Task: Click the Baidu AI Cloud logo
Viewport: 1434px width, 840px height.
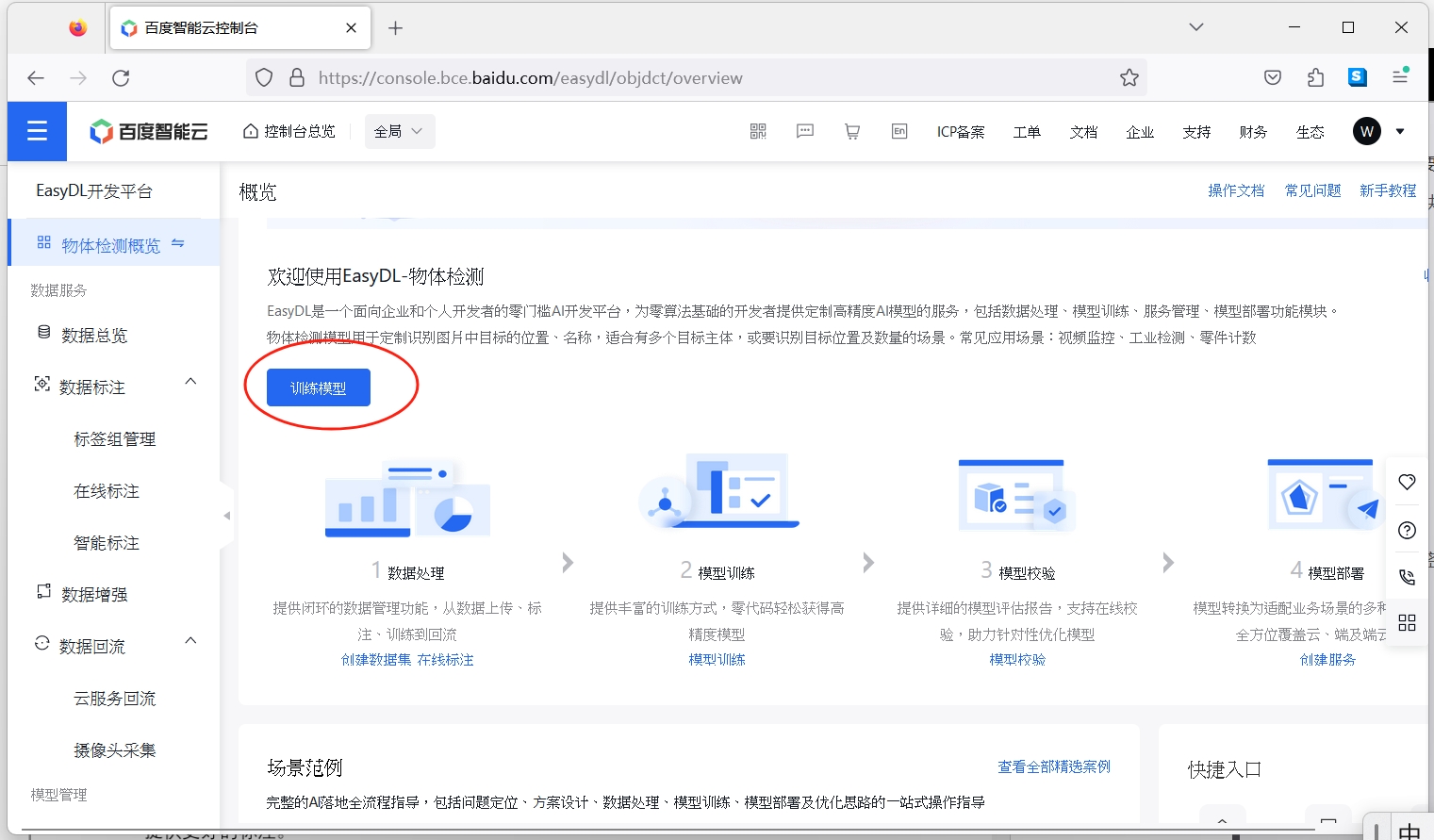Action: click(x=149, y=132)
